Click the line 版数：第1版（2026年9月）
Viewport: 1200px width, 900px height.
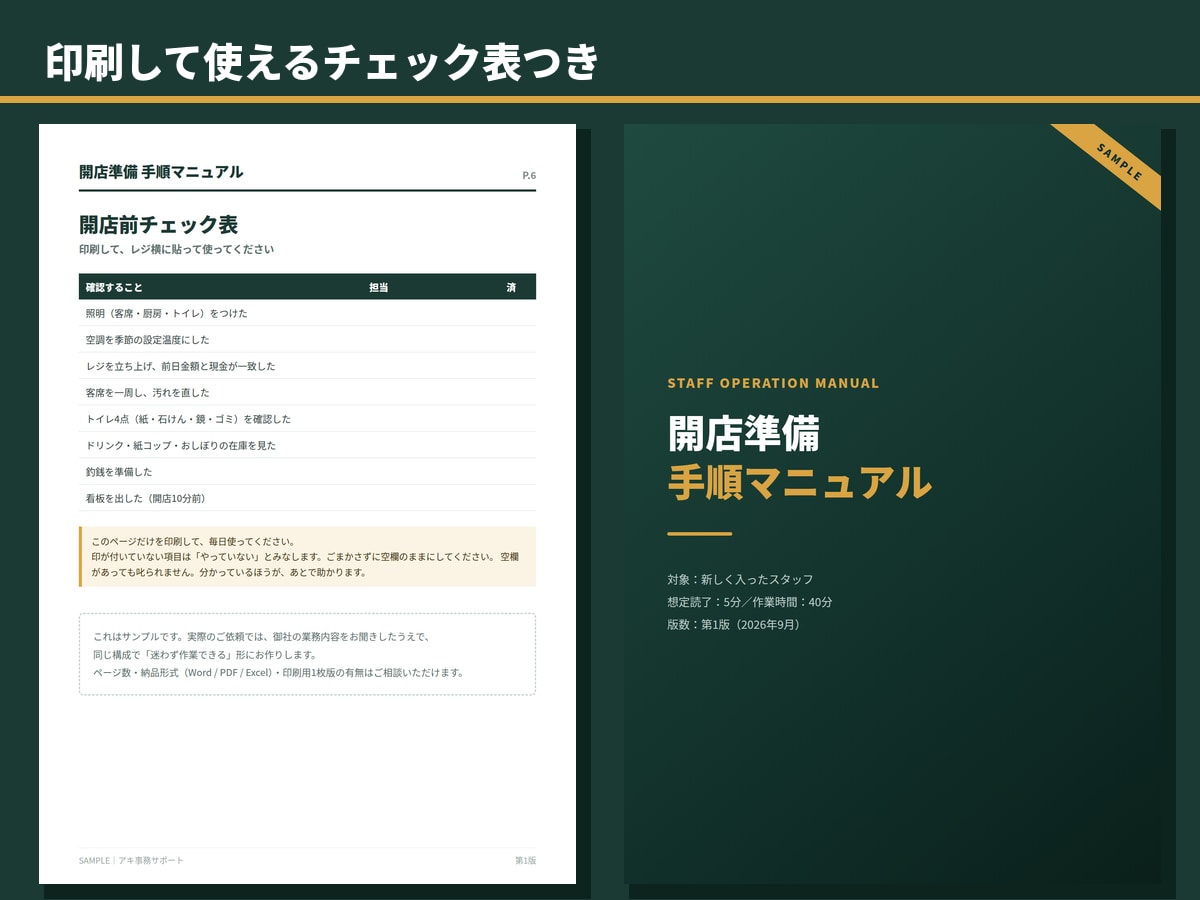pos(734,624)
